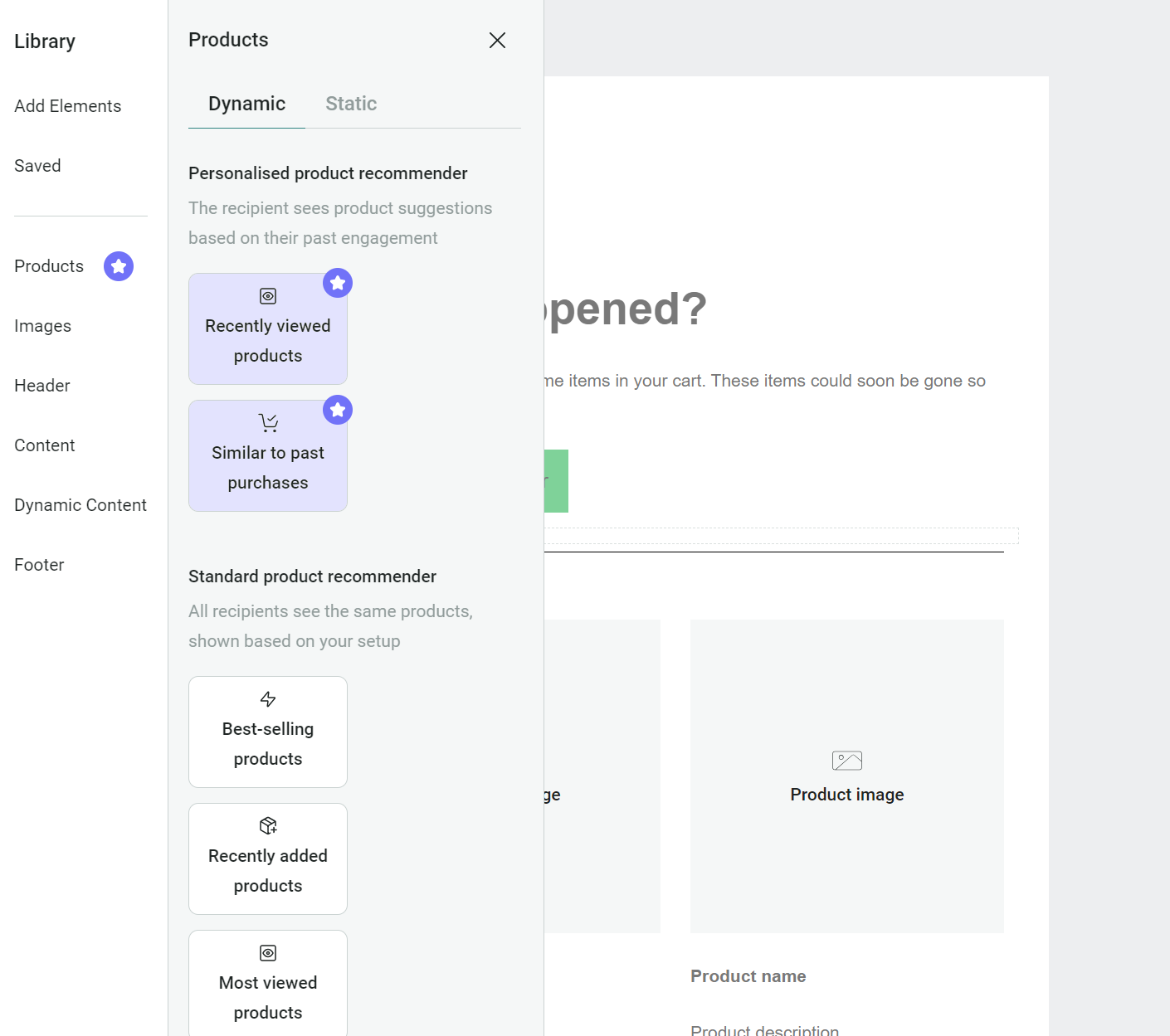The image size is (1170, 1036).
Task: Switch to the Static tab
Action: point(351,104)
